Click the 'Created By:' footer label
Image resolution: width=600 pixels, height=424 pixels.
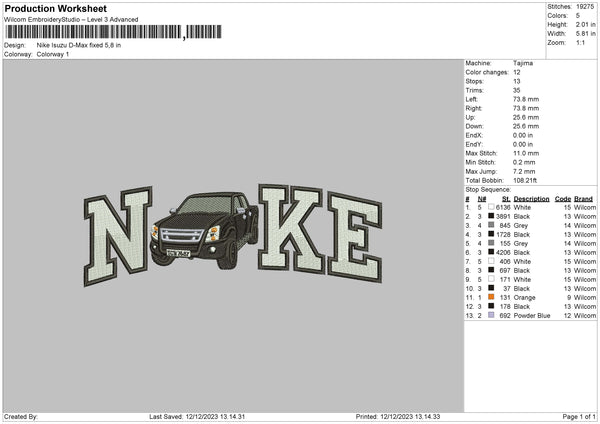21,416
